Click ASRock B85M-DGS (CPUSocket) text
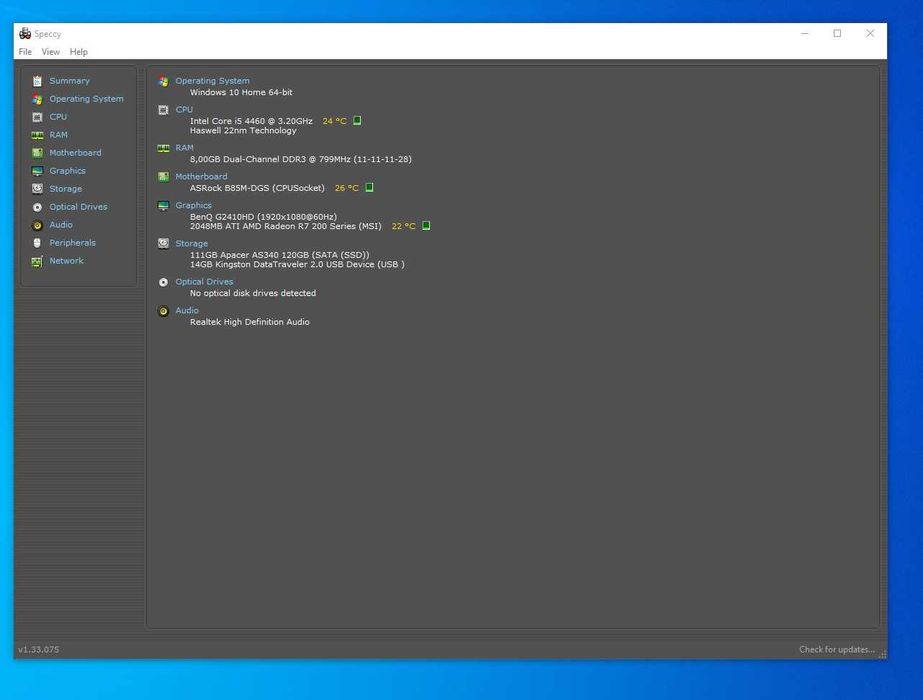Image resolution: width=923 pixels, height=700 pixels. (x=257, y=188)
